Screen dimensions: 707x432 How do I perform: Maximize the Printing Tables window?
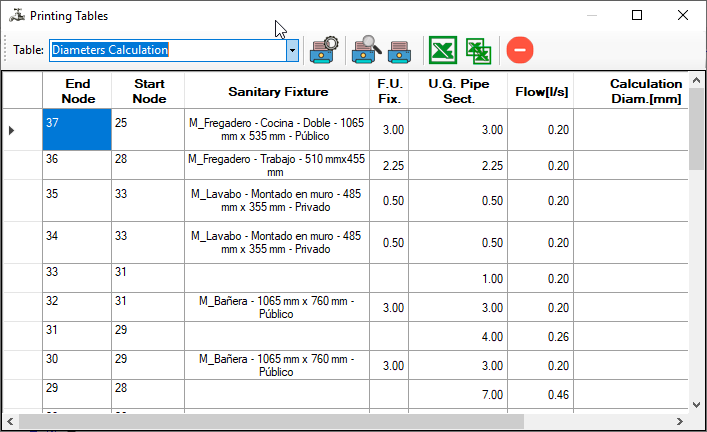[x=637, y=15]
